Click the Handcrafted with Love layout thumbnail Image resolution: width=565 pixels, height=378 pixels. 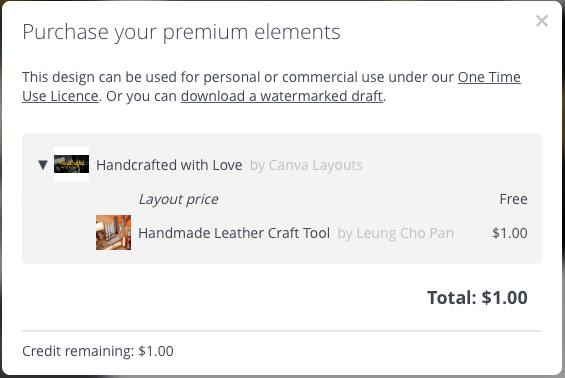(x=71, y=164)
